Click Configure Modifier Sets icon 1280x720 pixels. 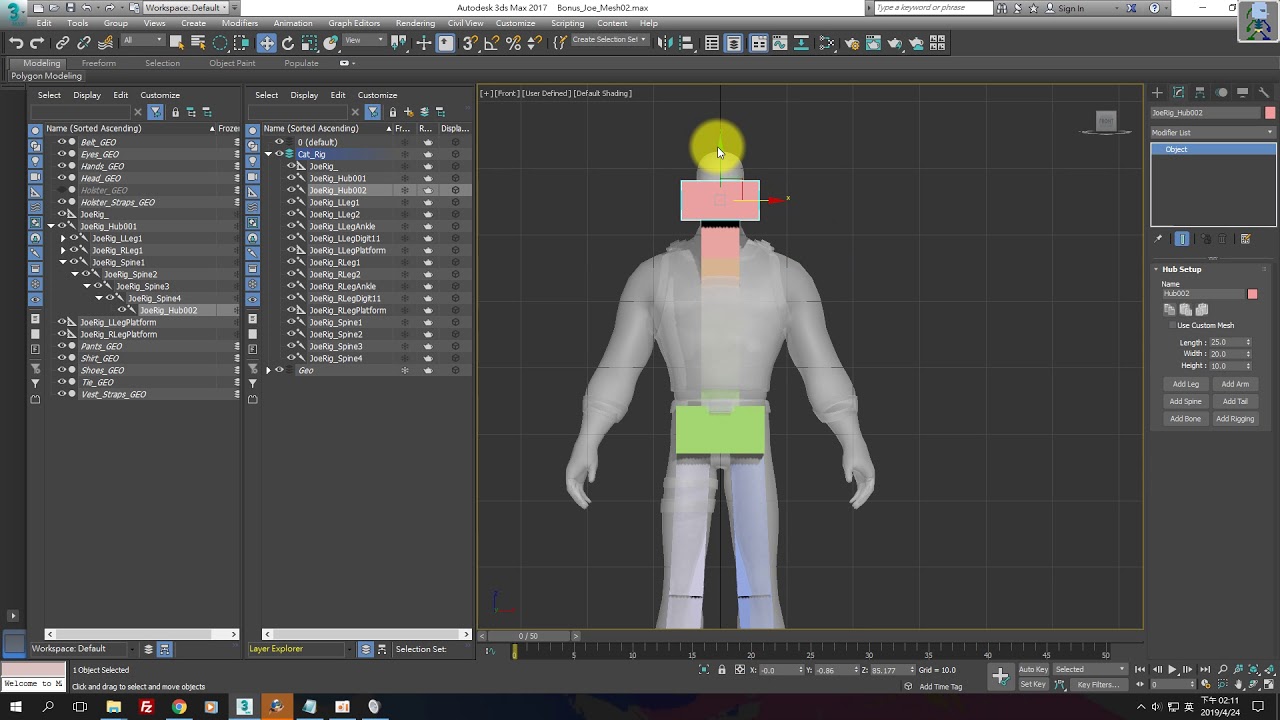[x=1245, y=239]
